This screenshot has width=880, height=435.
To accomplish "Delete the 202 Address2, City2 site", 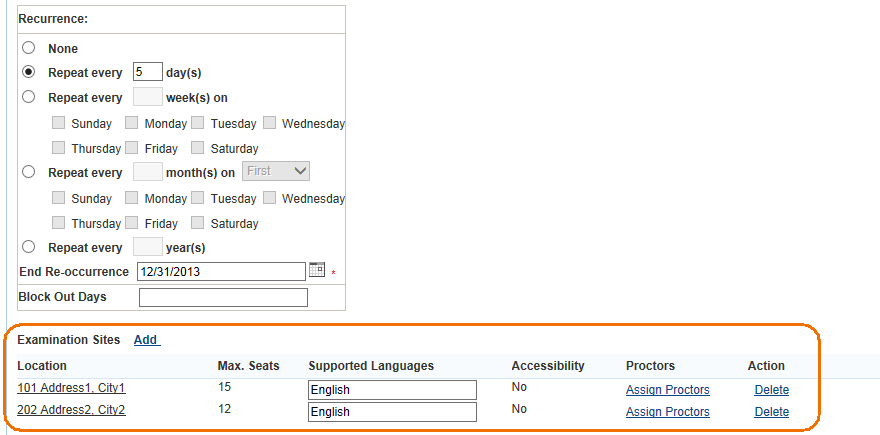I will 771,412.
